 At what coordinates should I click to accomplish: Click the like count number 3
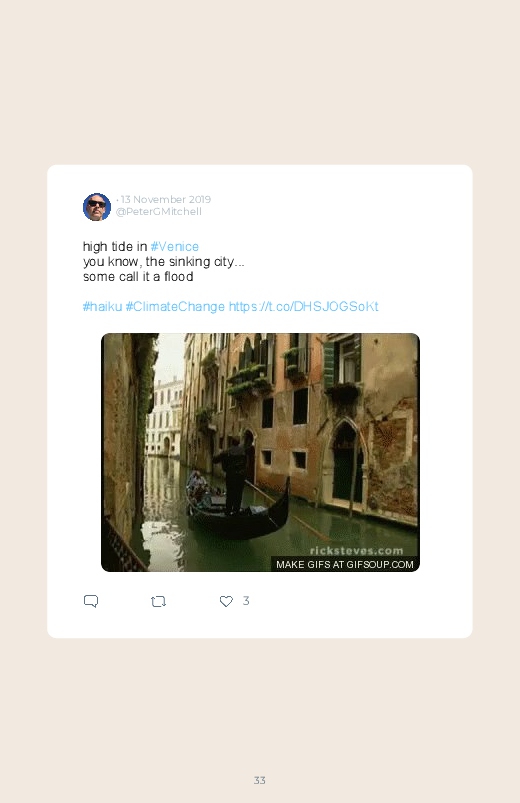click(x=246, y=601)
